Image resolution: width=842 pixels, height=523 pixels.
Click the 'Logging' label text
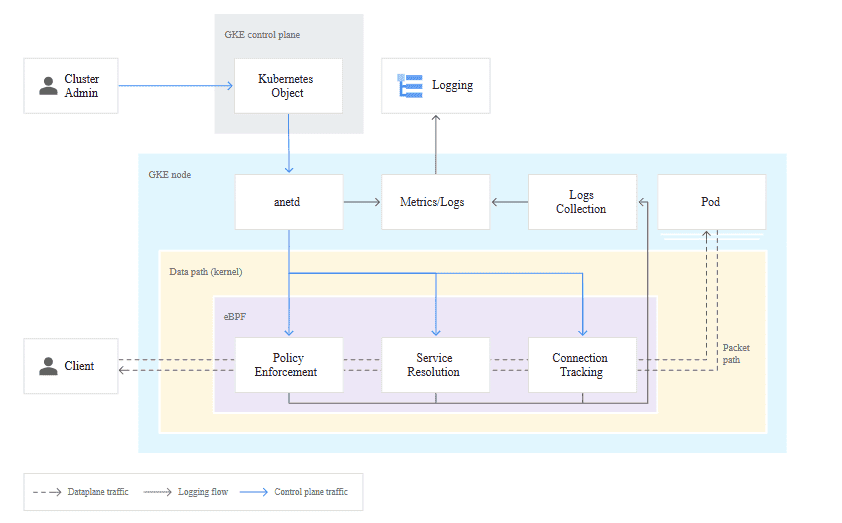(453, 85)
